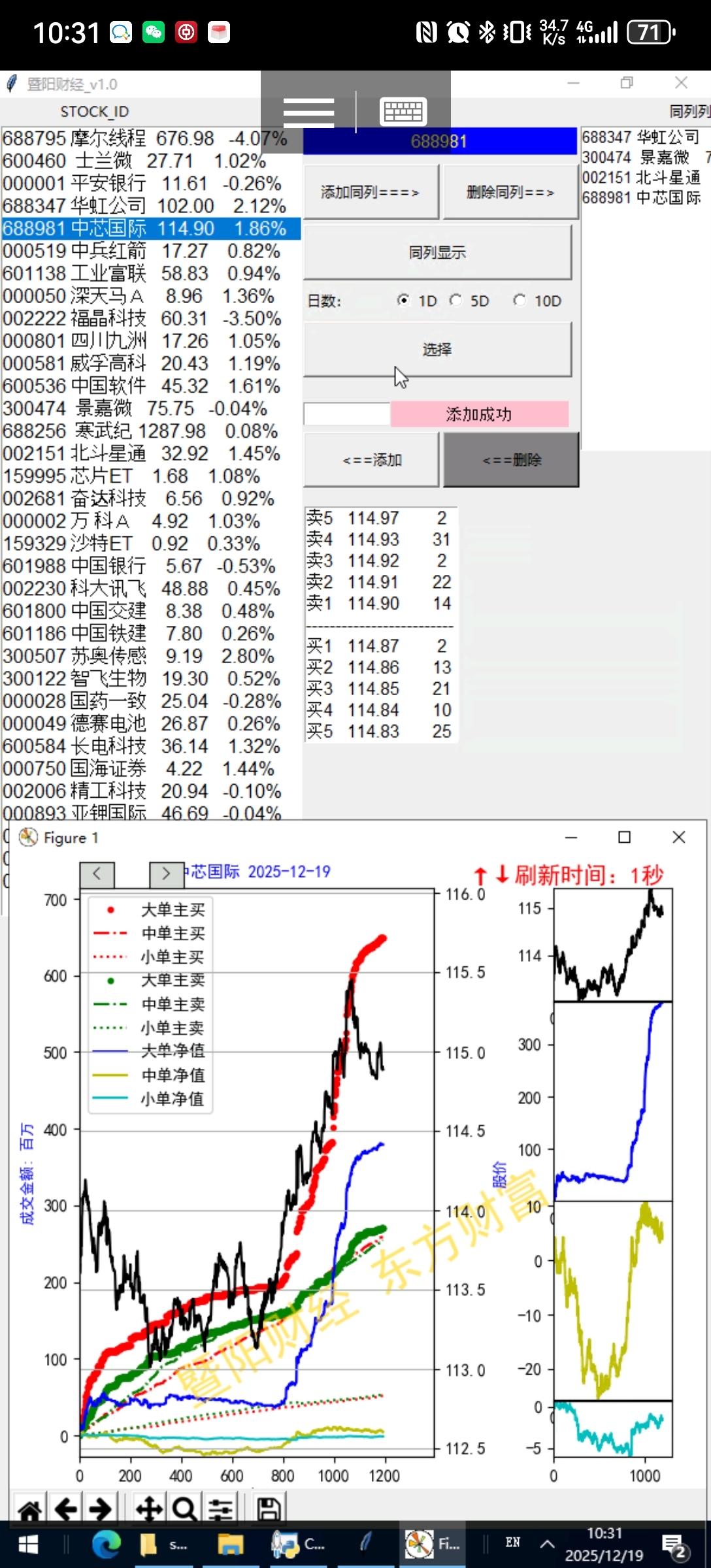Select the Pan axes tool
Image resolution: width=711 pixels, height=1568 pixels.
click(x=149, y=1510)
